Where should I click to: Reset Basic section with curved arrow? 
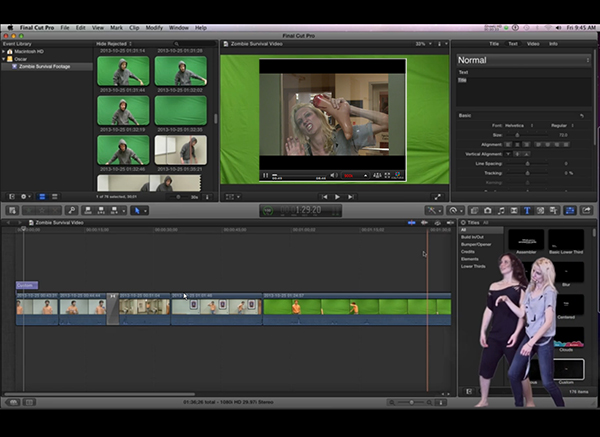pyautogui.click(x=582, y=116)
